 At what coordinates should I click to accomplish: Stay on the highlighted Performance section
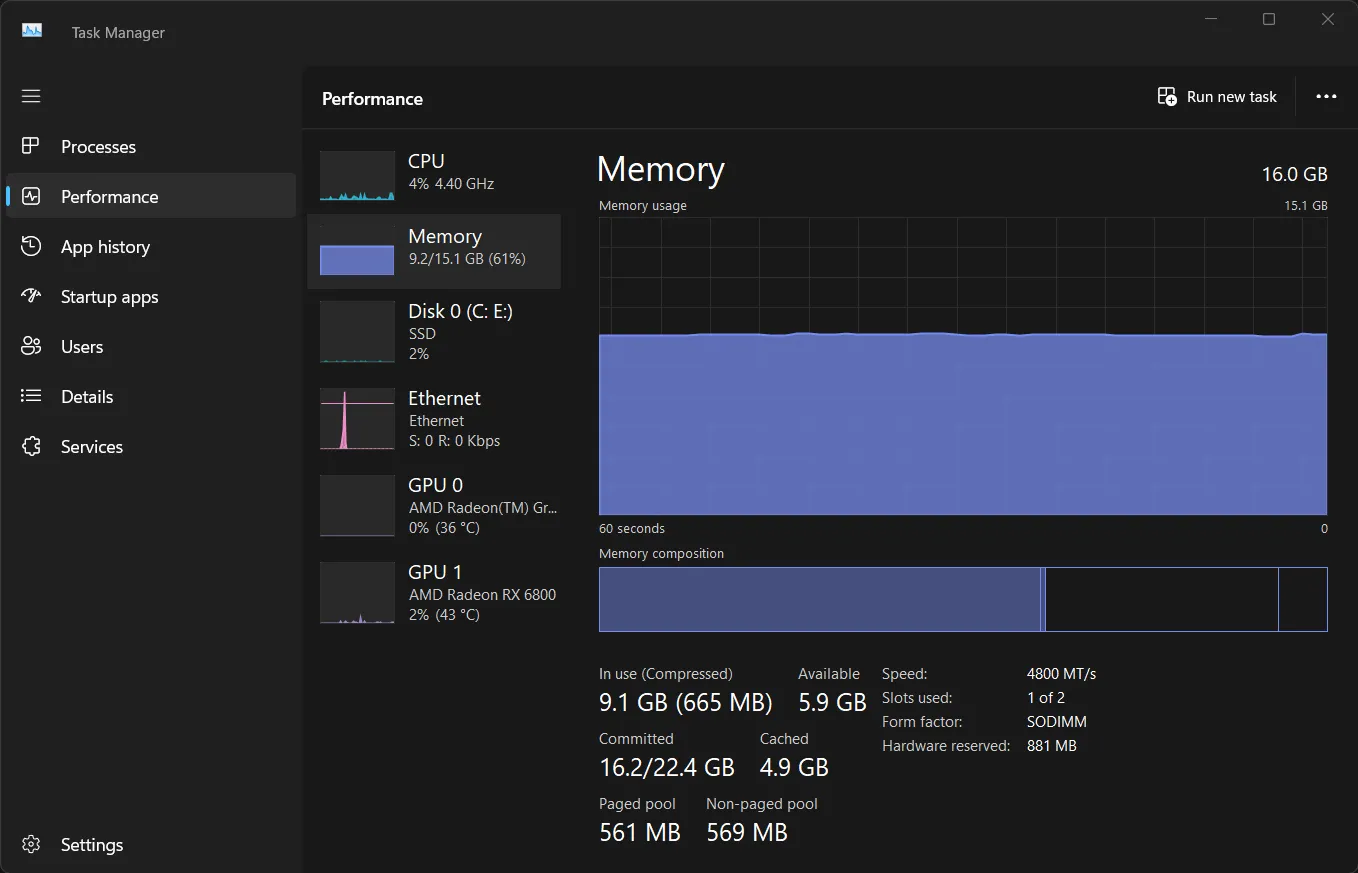[x=109, y=196]
